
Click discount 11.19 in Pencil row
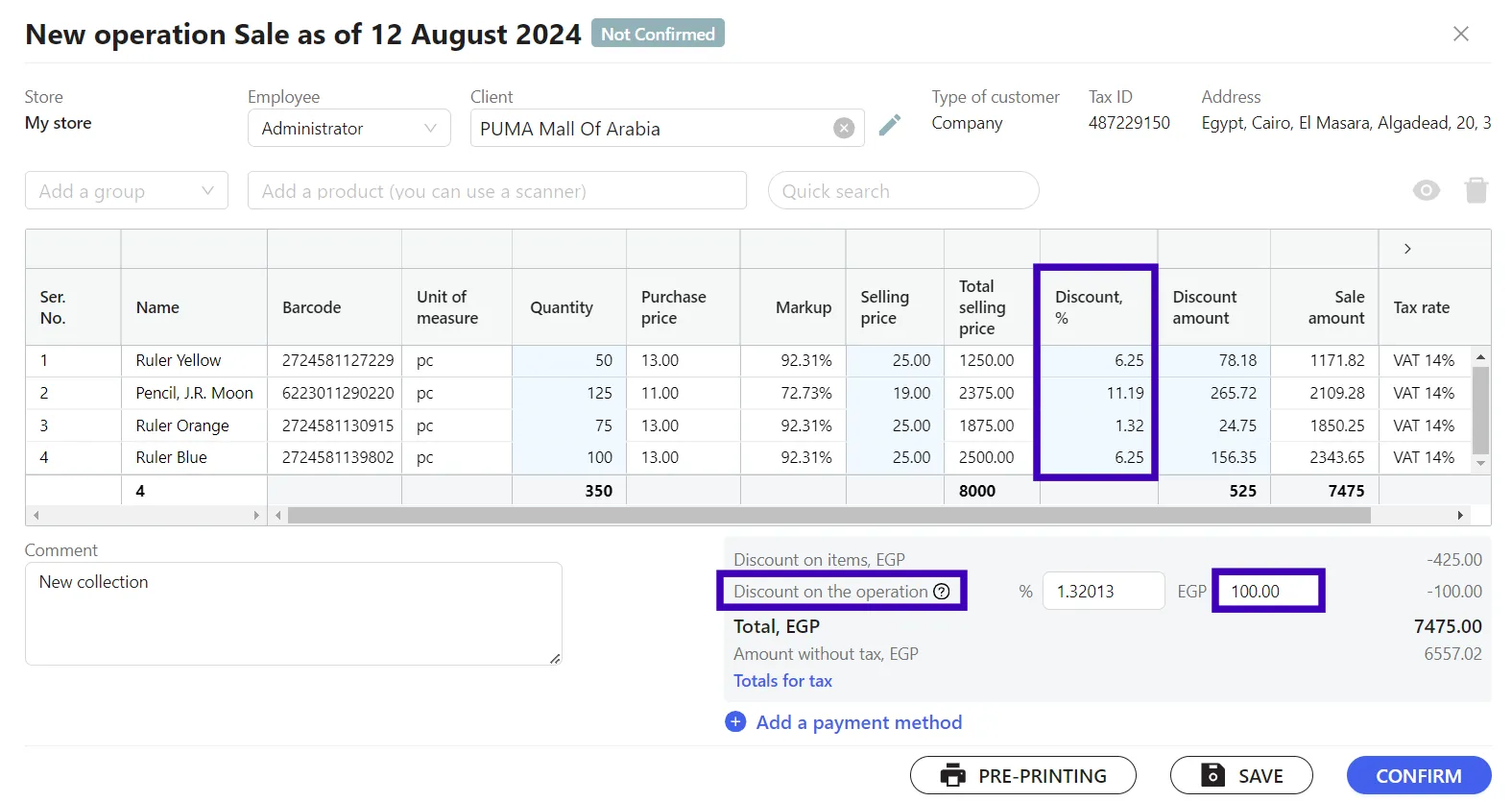pos(1098,393)
